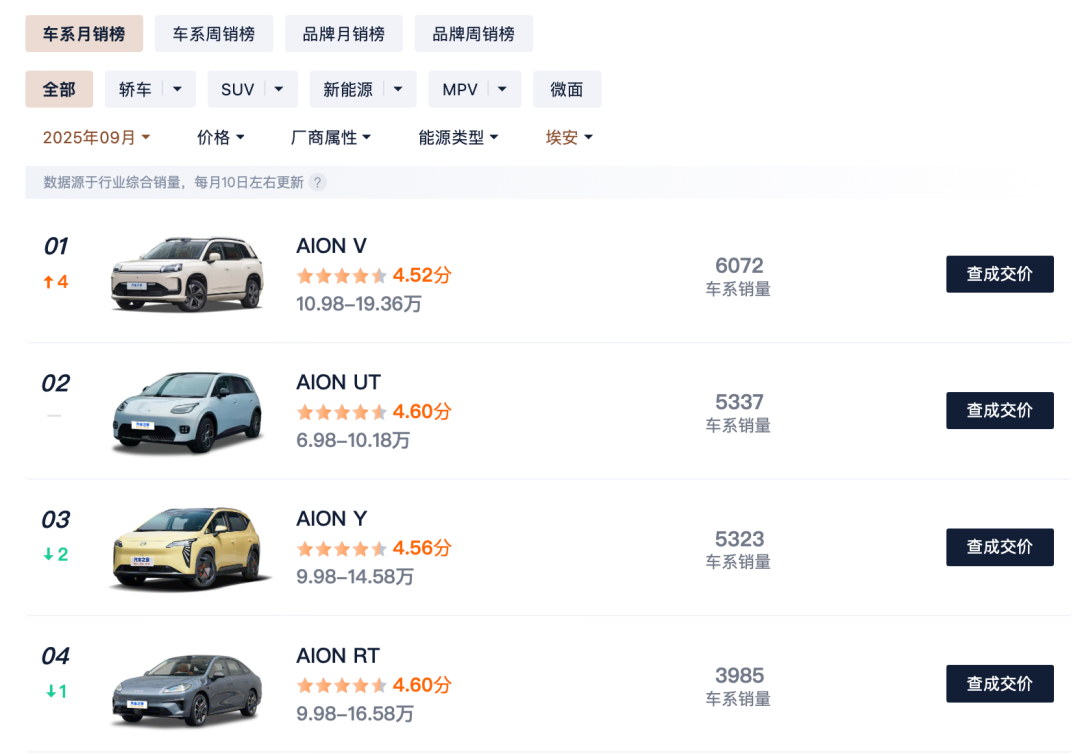
Task: Select the 微面 category filter
Action: 566,89
